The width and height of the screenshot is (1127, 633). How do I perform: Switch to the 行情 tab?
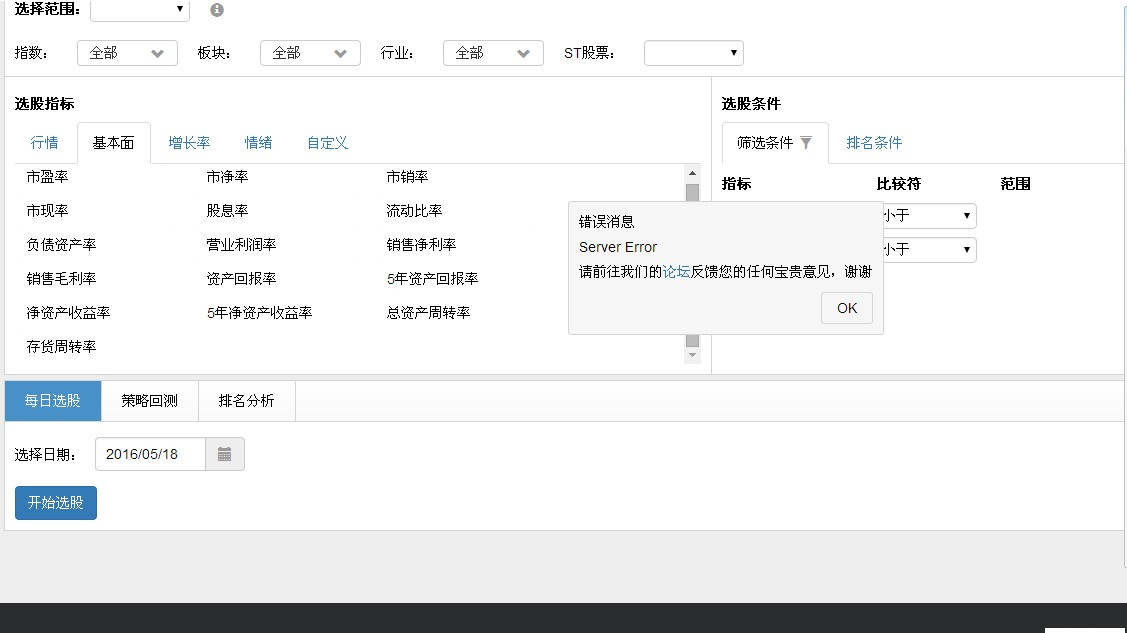pyautogui.click(x=45, y=143)
